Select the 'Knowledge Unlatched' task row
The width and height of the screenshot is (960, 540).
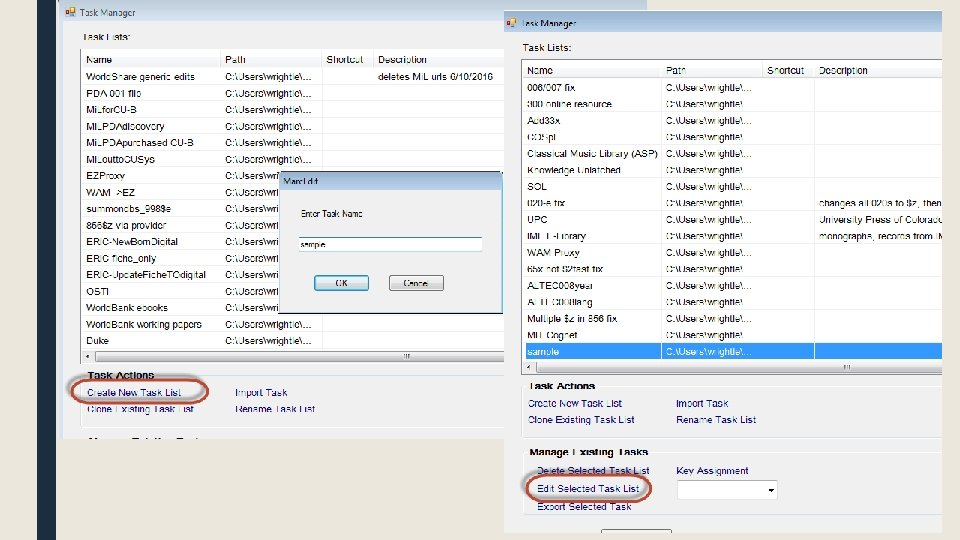(x=733, y=170)
